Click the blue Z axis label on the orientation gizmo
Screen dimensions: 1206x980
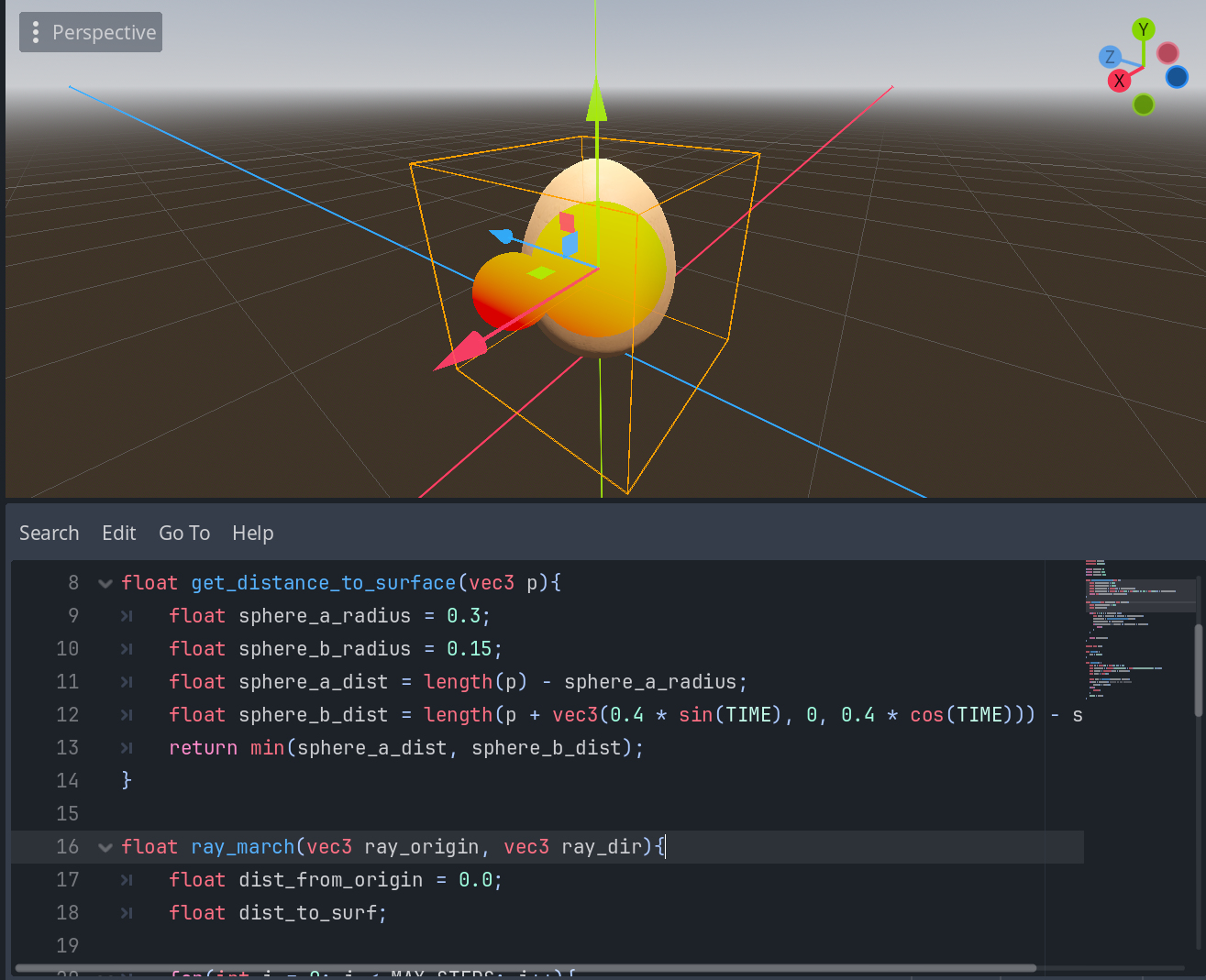tap(1110, 57)
